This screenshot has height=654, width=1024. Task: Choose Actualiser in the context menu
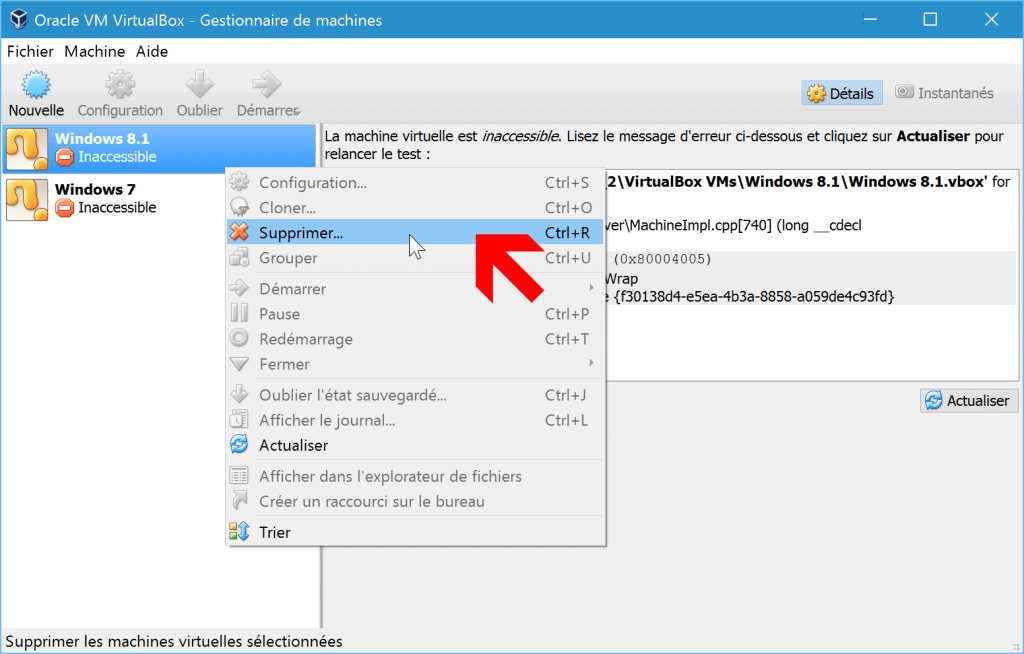(415, 446)
